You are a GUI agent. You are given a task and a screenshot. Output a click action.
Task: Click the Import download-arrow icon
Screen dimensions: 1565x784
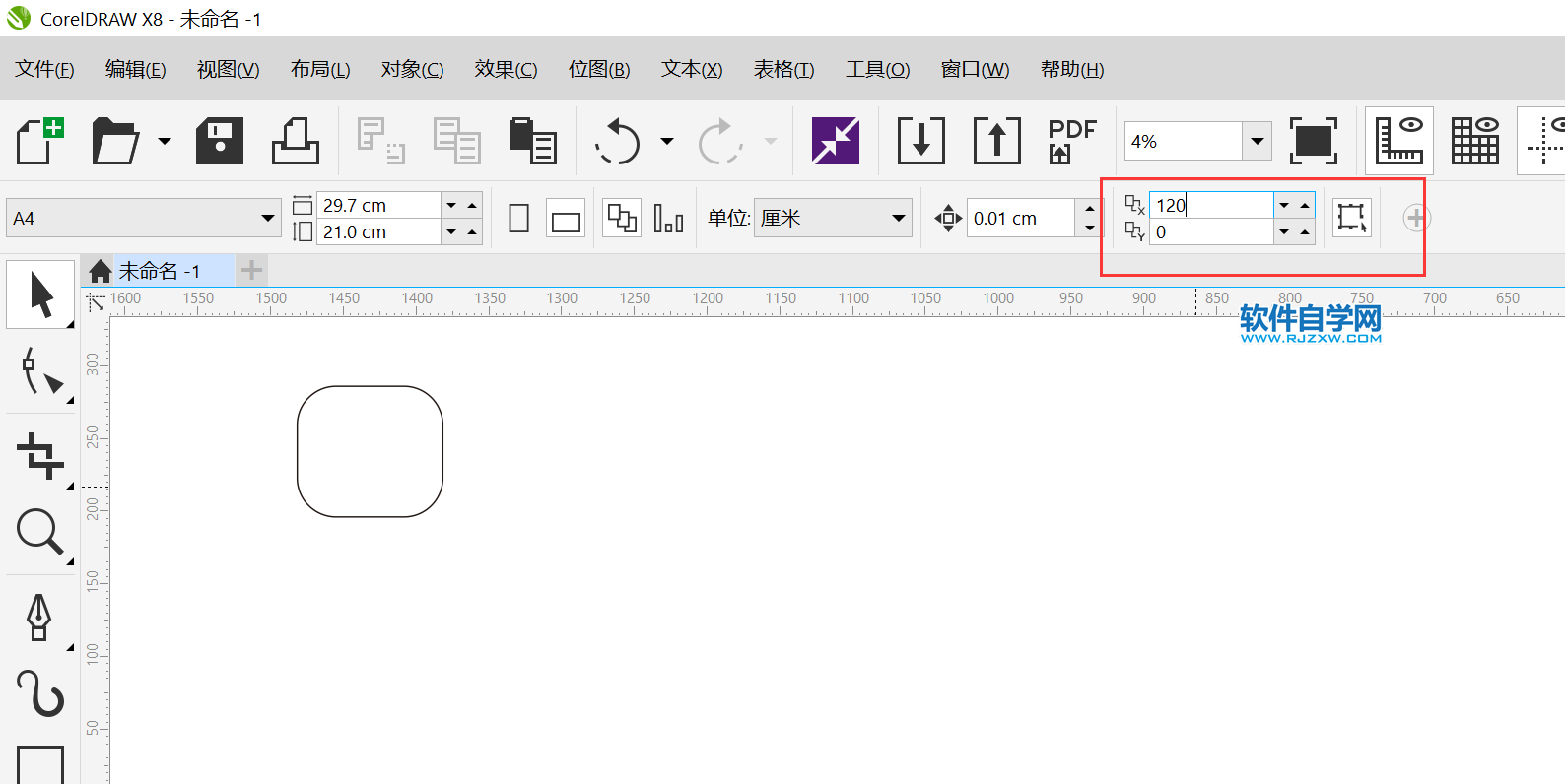pos(920,141)
